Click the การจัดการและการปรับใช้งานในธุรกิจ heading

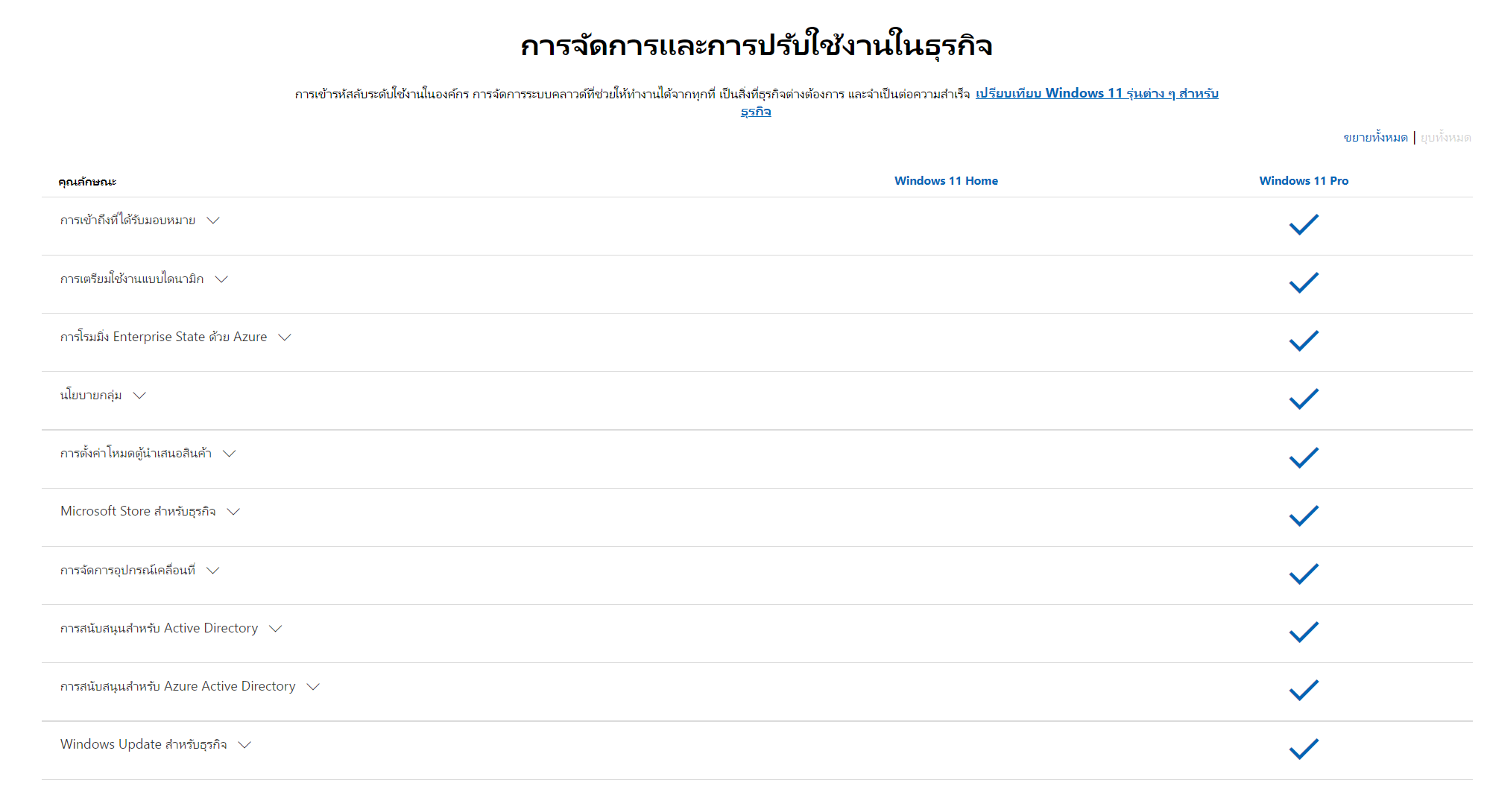tap(756, 45)
